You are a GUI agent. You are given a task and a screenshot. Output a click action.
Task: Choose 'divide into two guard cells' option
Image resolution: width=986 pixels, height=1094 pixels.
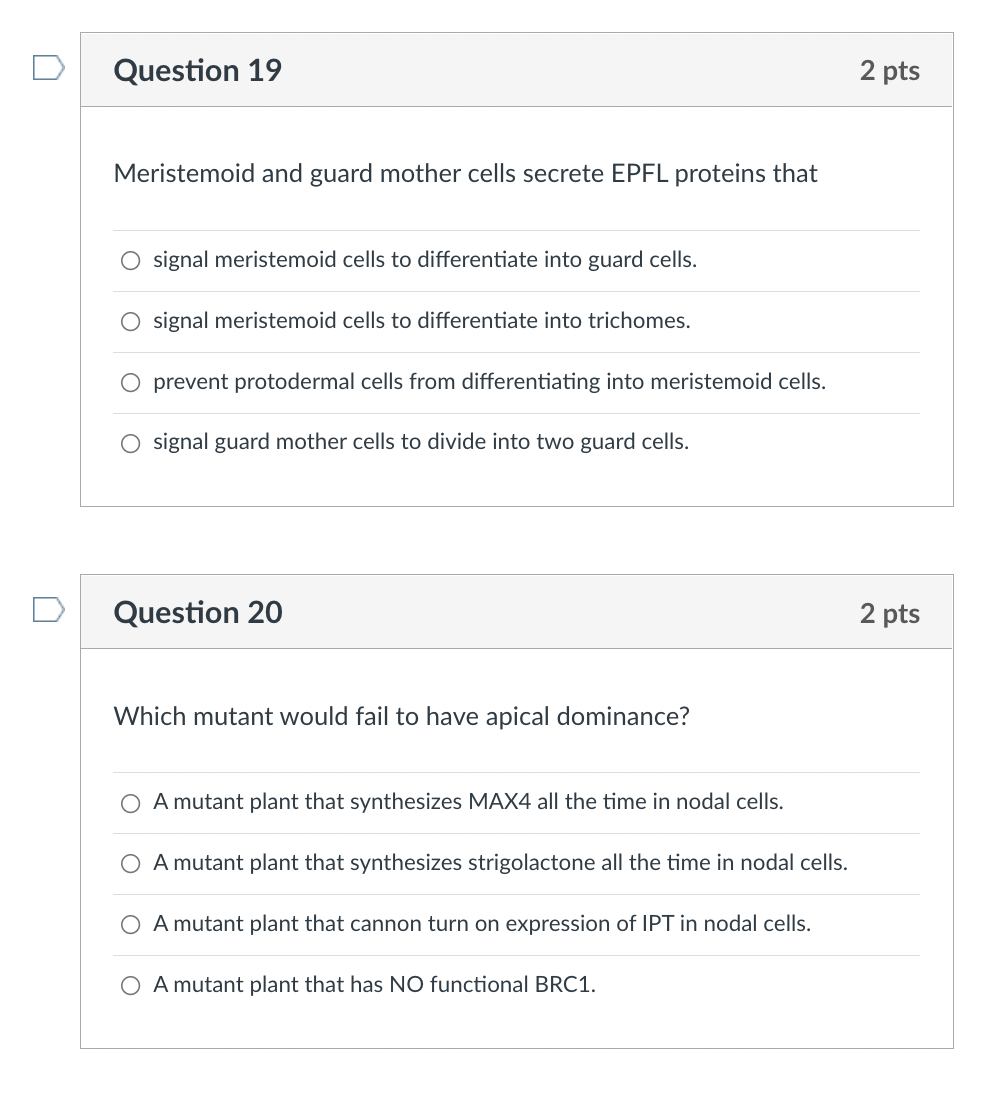[x=130, y=443]
